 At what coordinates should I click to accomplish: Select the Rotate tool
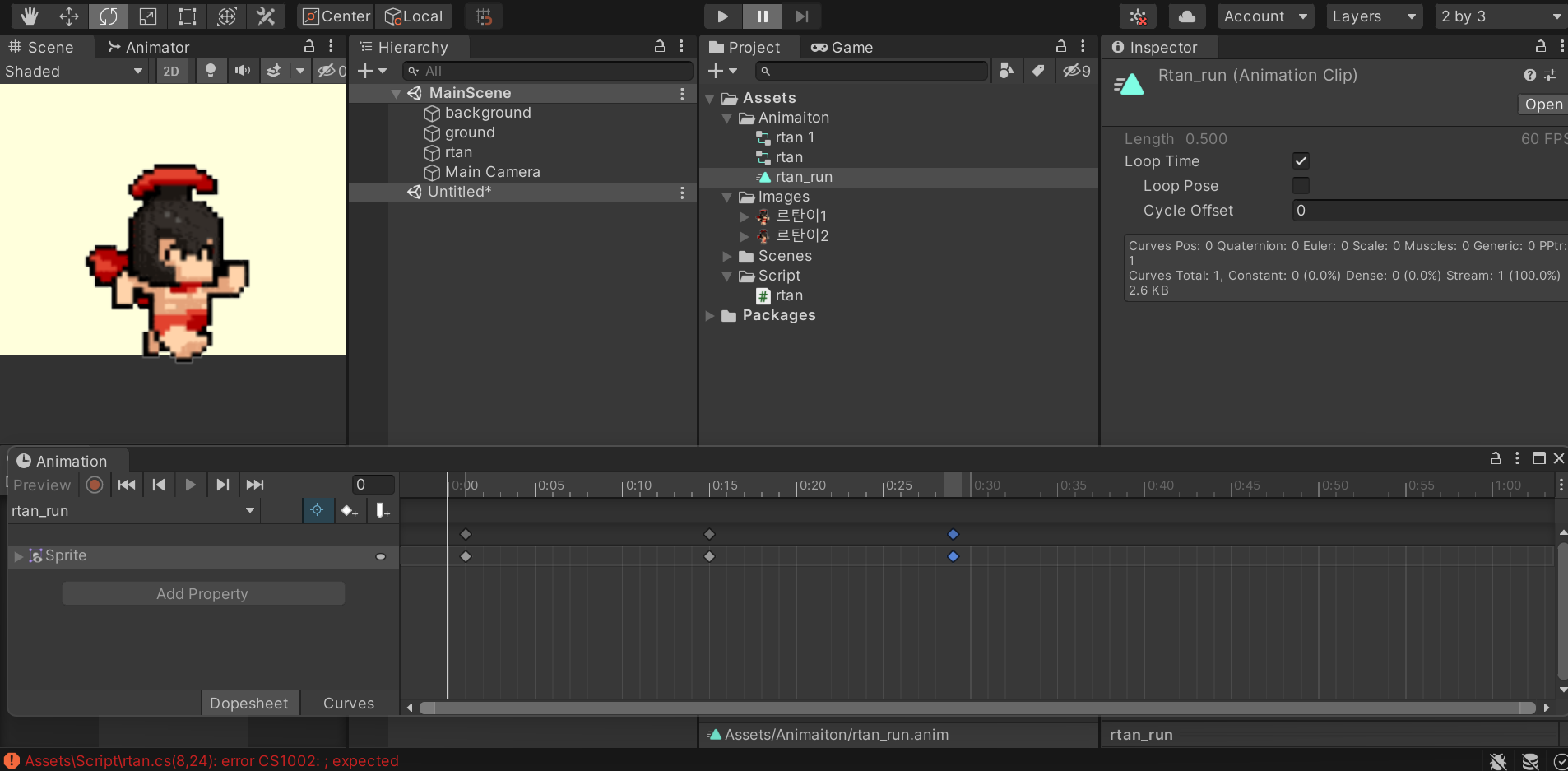[109, 16]
